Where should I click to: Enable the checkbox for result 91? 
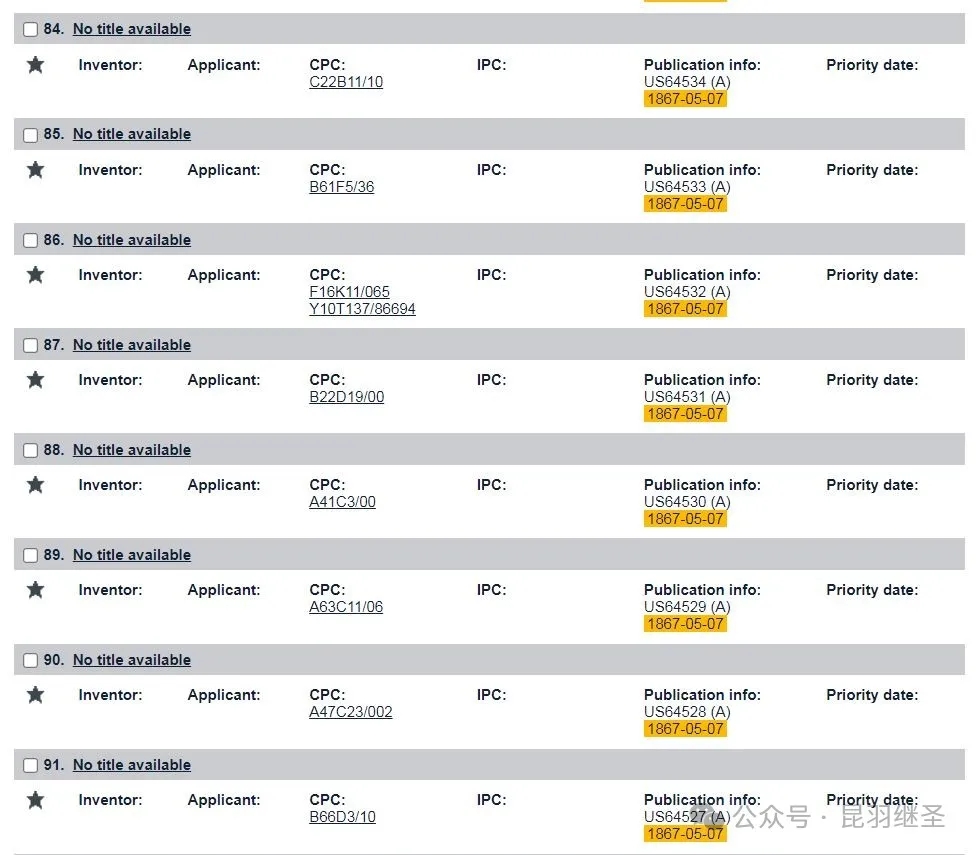tap(30, 765)
